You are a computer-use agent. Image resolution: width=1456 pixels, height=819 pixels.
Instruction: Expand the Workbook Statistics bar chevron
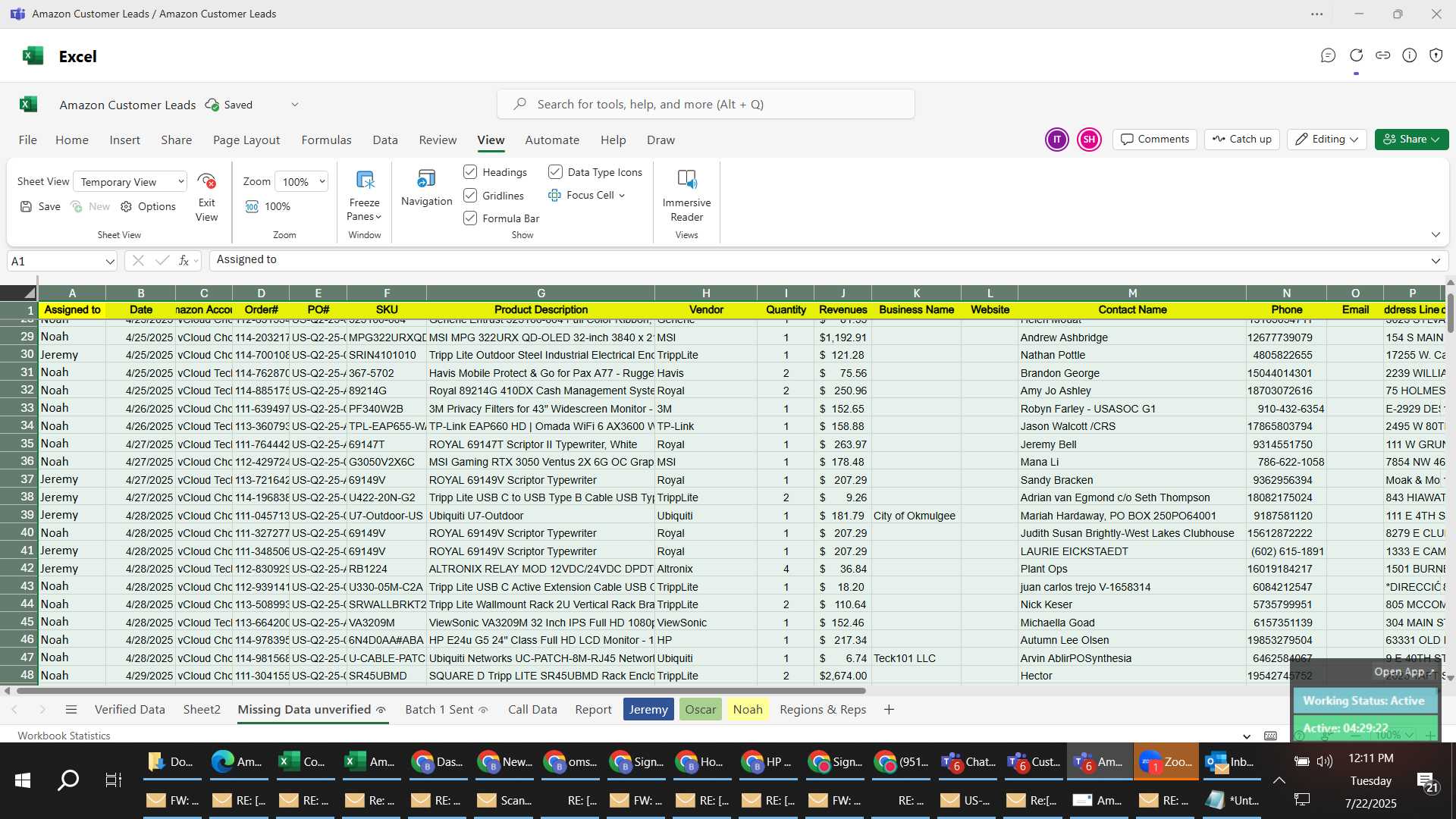[x=1247, y=736]
